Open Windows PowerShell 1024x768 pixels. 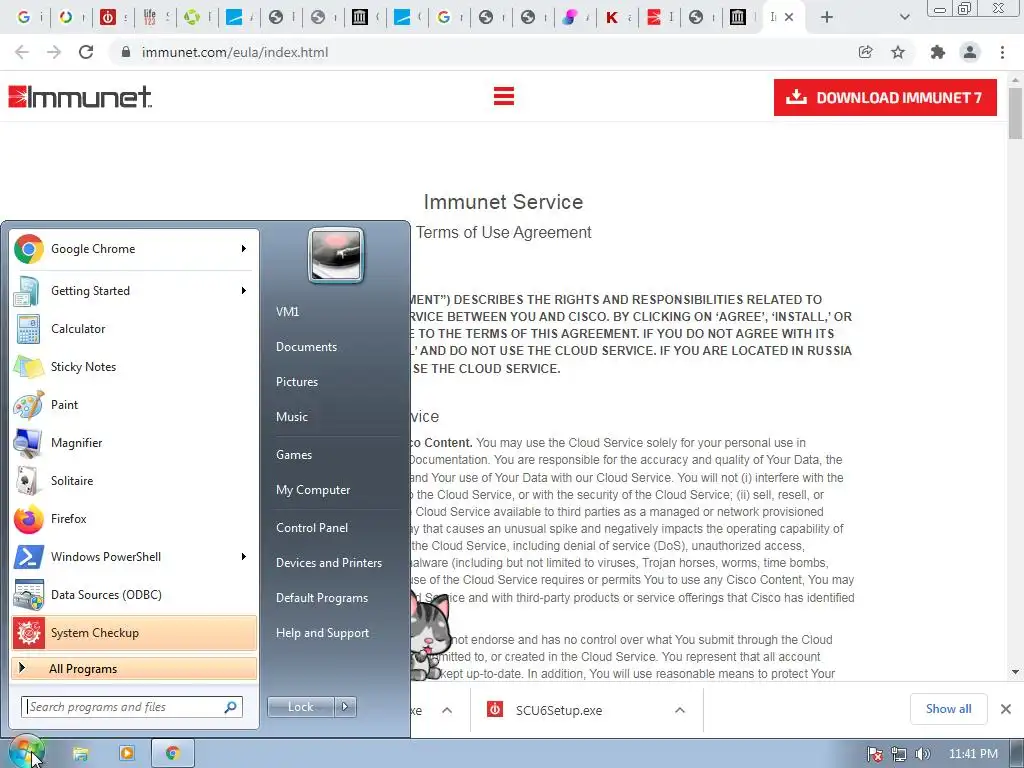[x=134, y=556]
